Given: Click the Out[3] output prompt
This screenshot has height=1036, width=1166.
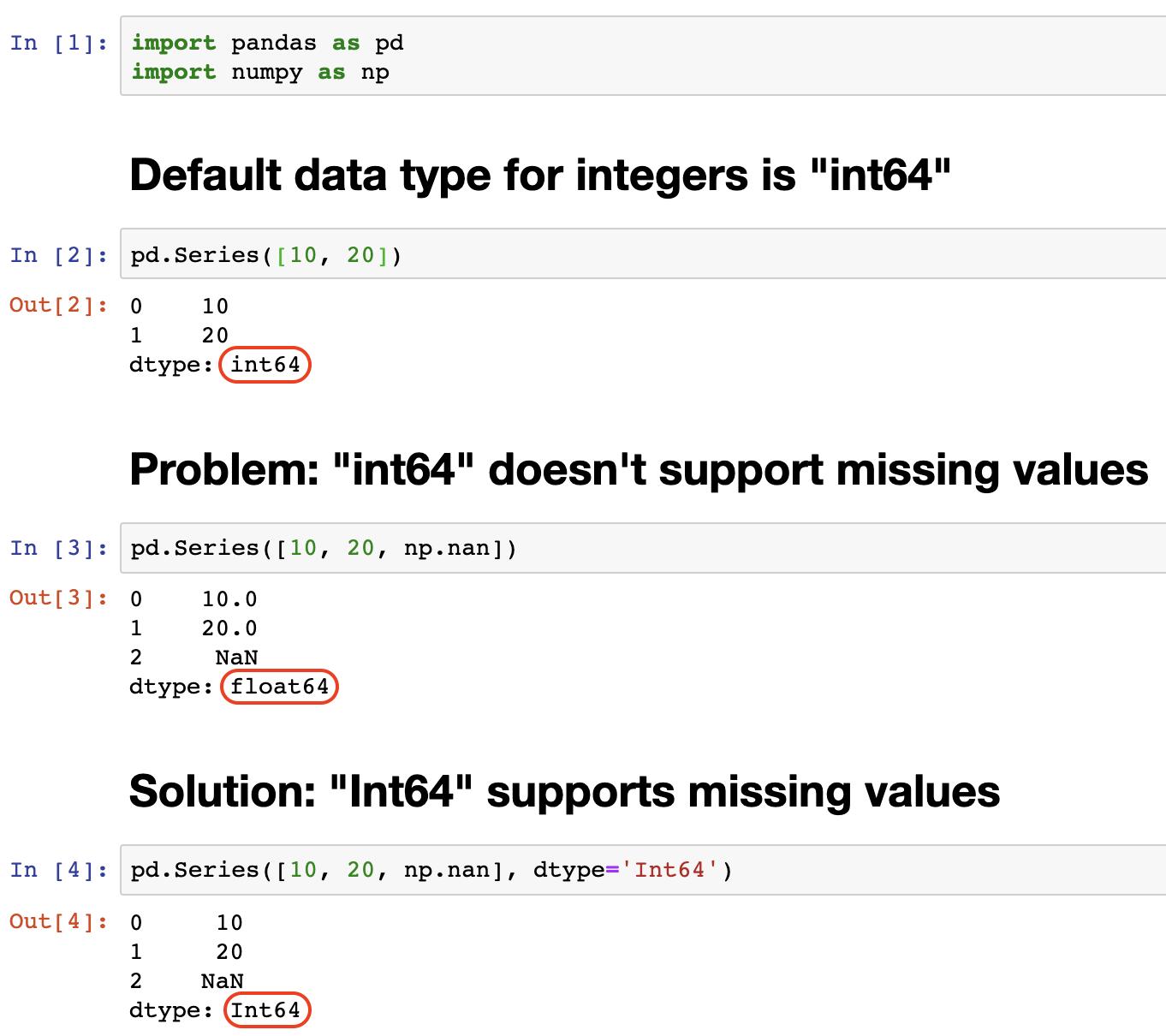Looking at the screenshot, I should tap(59, 598).
